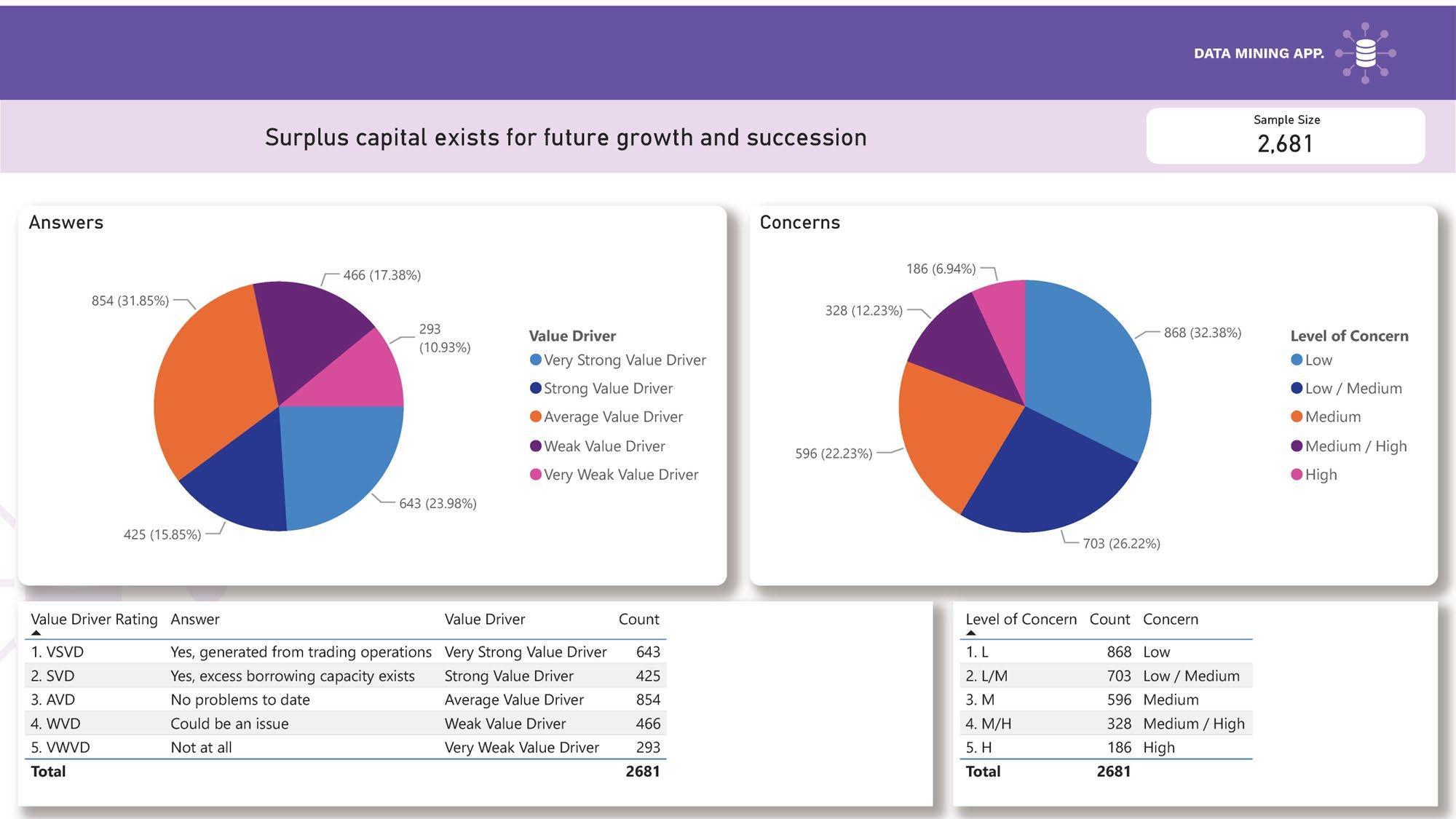Click the Data Mining App database icon
This screenshot has width=1456, height=819.
click(1366, 53)
